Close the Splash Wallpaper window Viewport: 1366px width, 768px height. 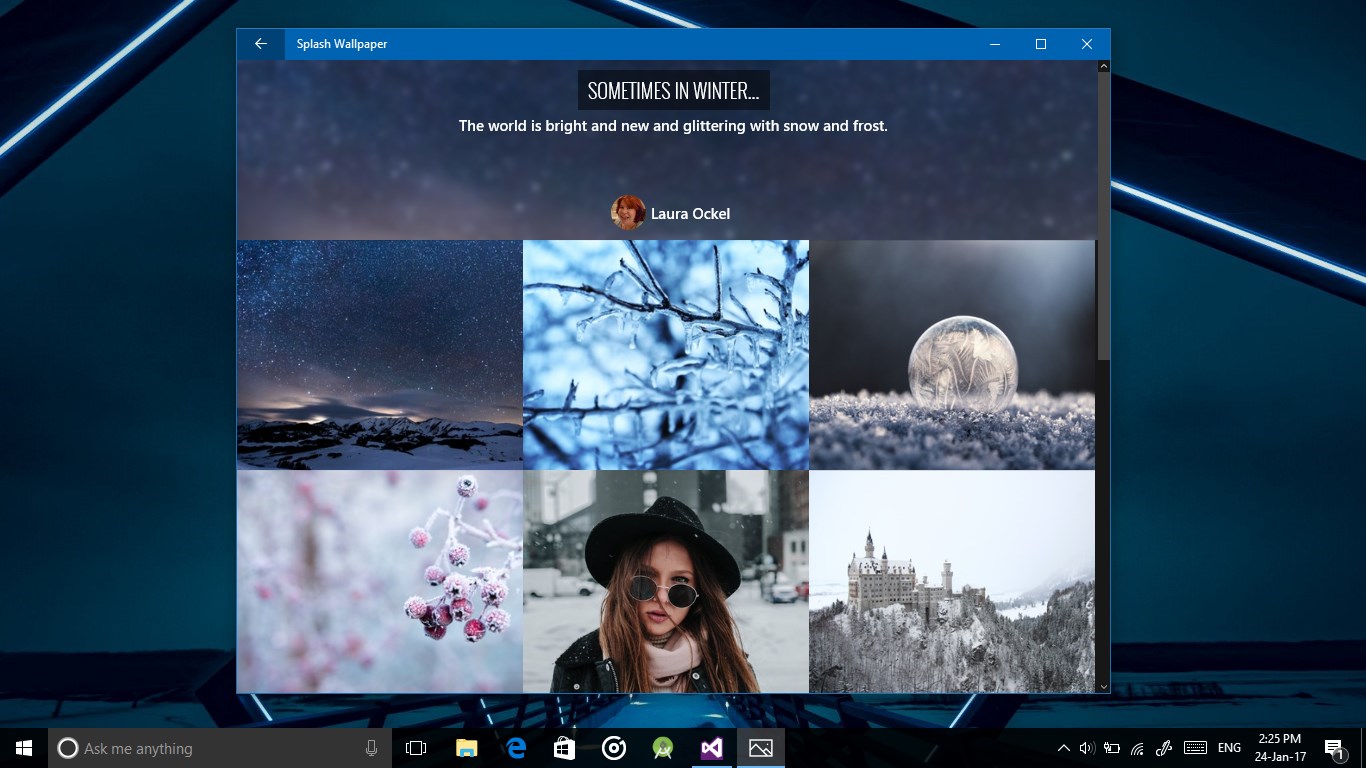coord(1087,44)
